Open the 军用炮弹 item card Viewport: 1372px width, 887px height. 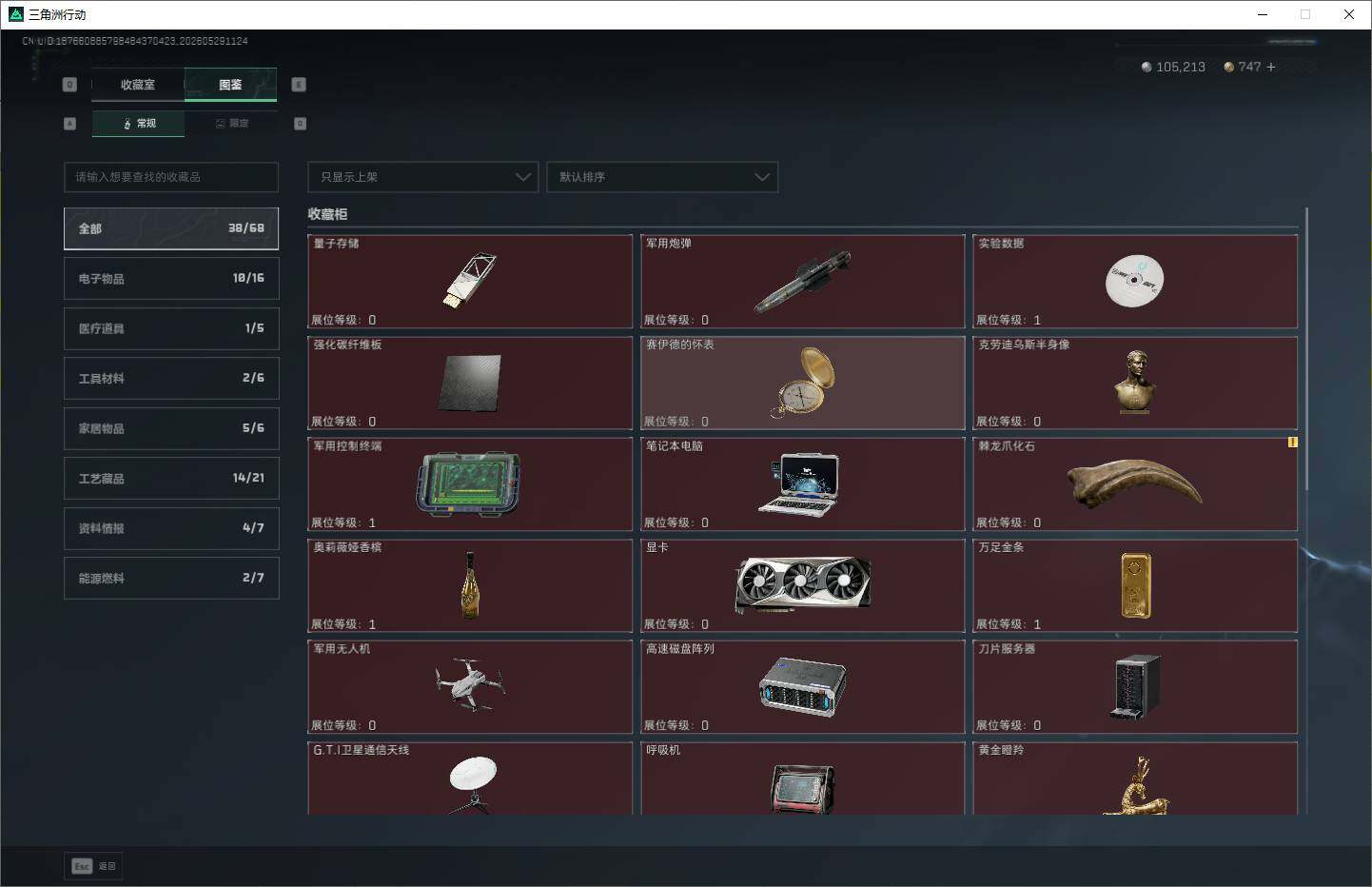point(803,282)
